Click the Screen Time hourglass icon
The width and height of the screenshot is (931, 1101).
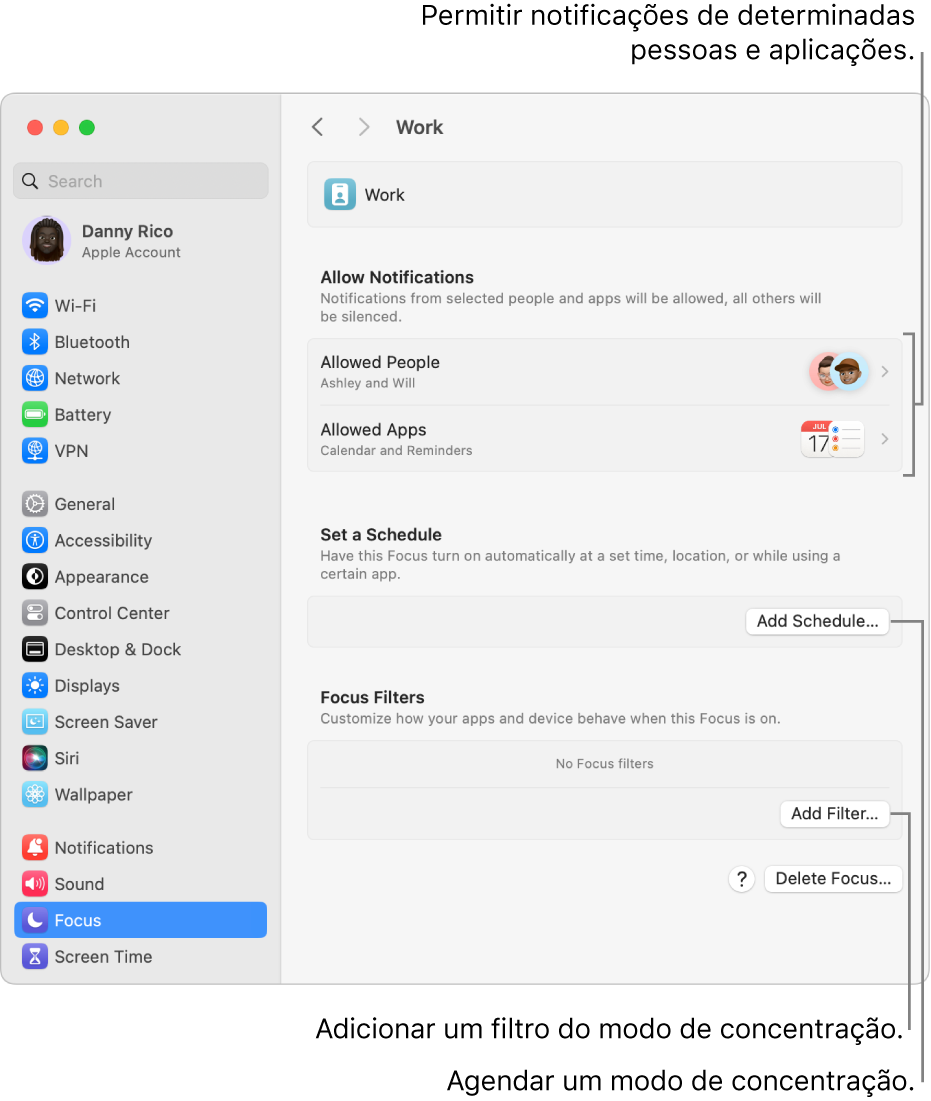click(x=34, y=956)
